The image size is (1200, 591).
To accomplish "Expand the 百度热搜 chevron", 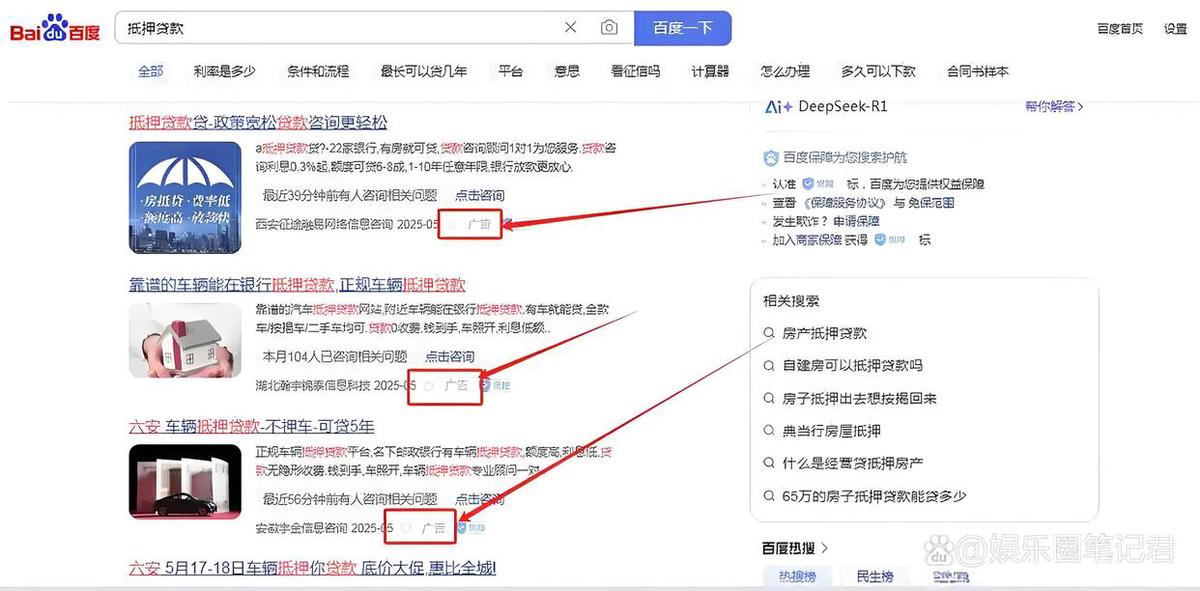I will click(x=825, y=548).
